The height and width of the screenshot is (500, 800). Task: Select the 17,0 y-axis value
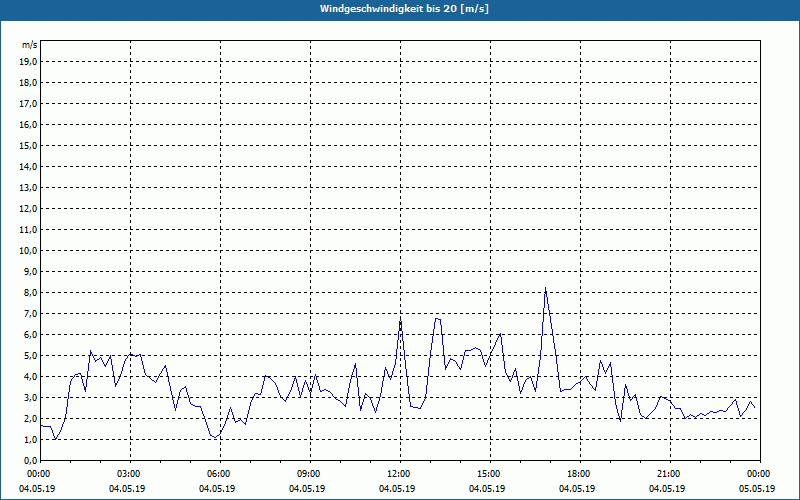(29, 104)
